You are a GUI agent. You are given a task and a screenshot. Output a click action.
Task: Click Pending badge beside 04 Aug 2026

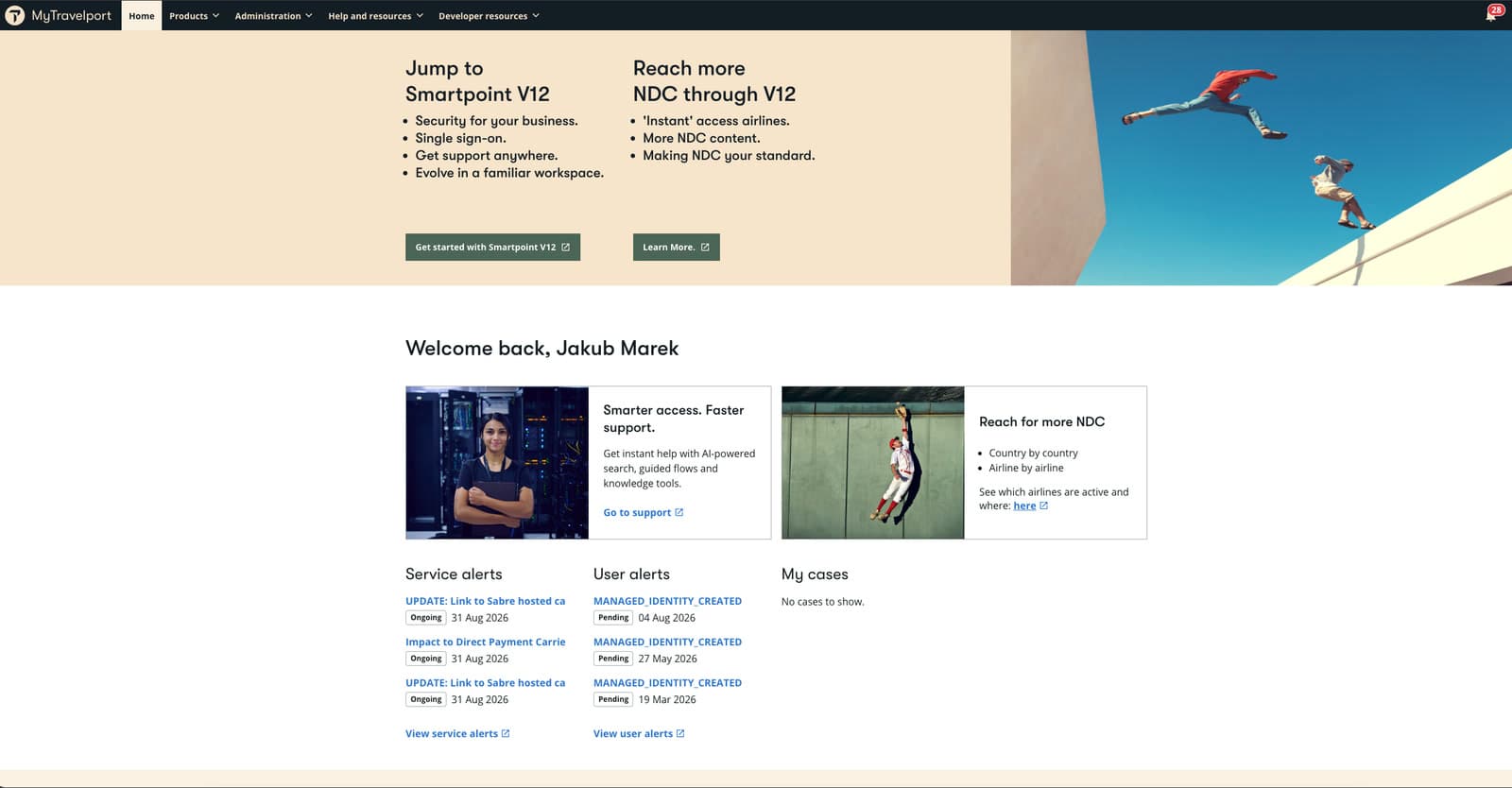[x=613, y=618]
